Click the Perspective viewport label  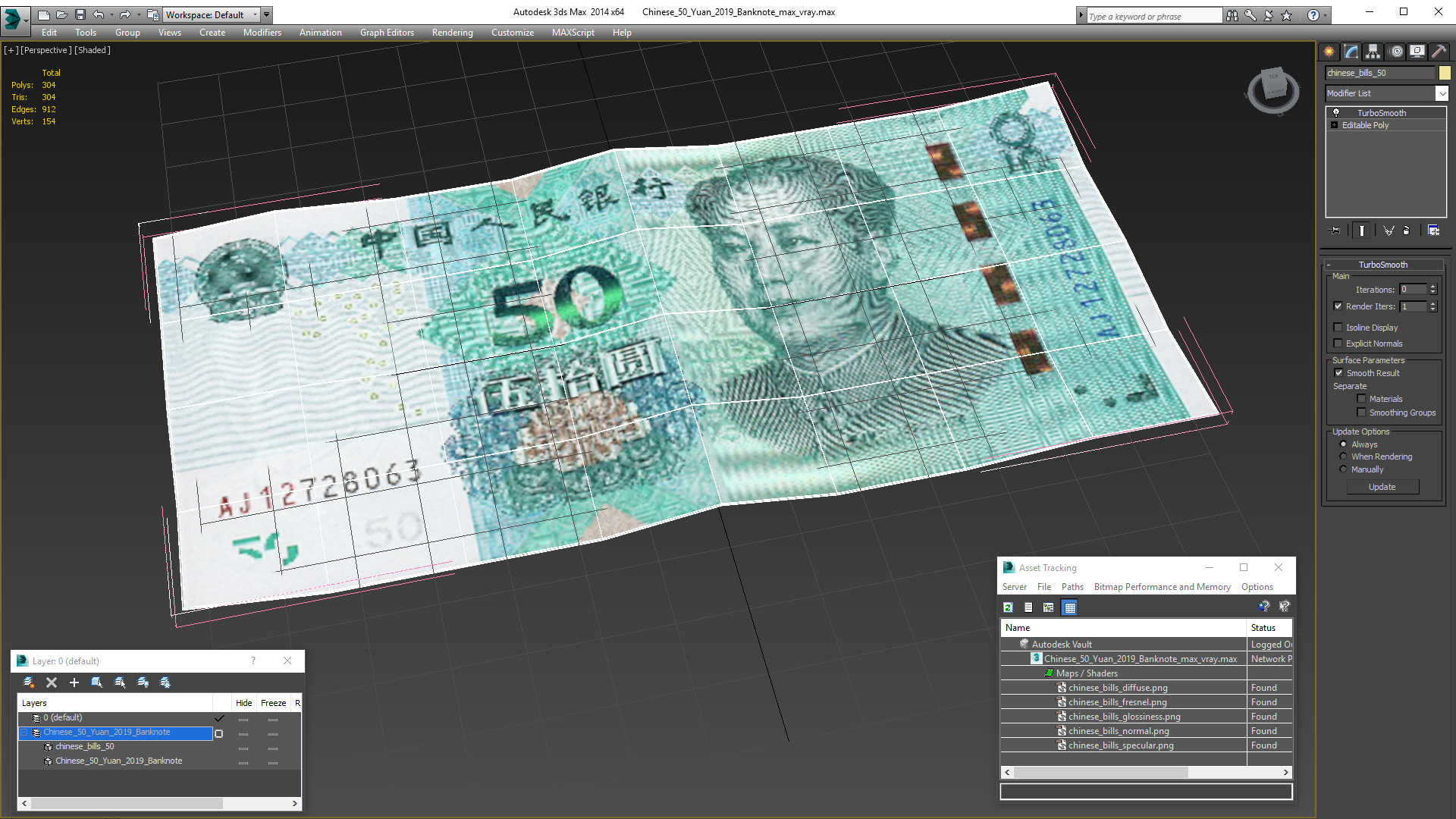click(46, 50)
